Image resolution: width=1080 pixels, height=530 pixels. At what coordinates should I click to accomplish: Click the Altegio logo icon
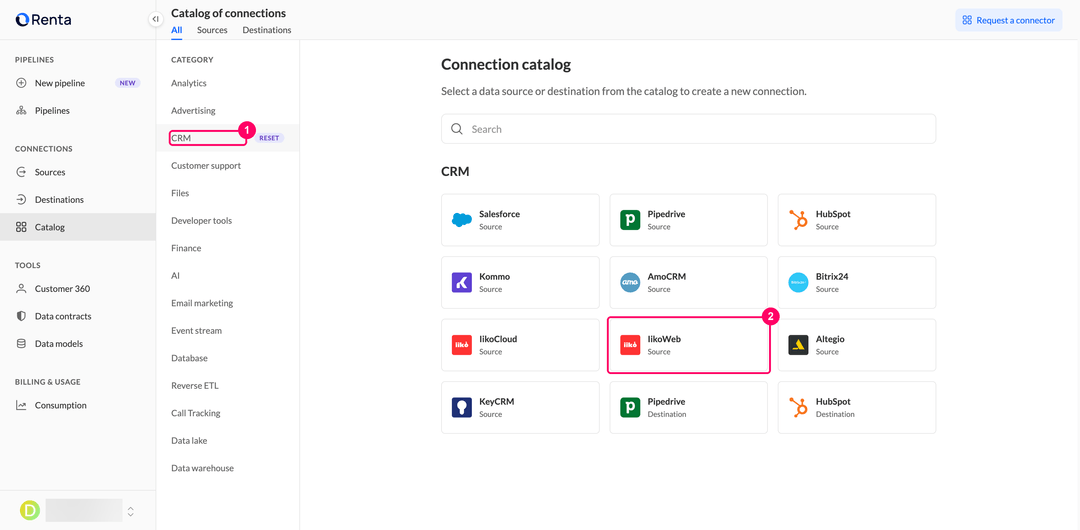[x=798, y=345]
